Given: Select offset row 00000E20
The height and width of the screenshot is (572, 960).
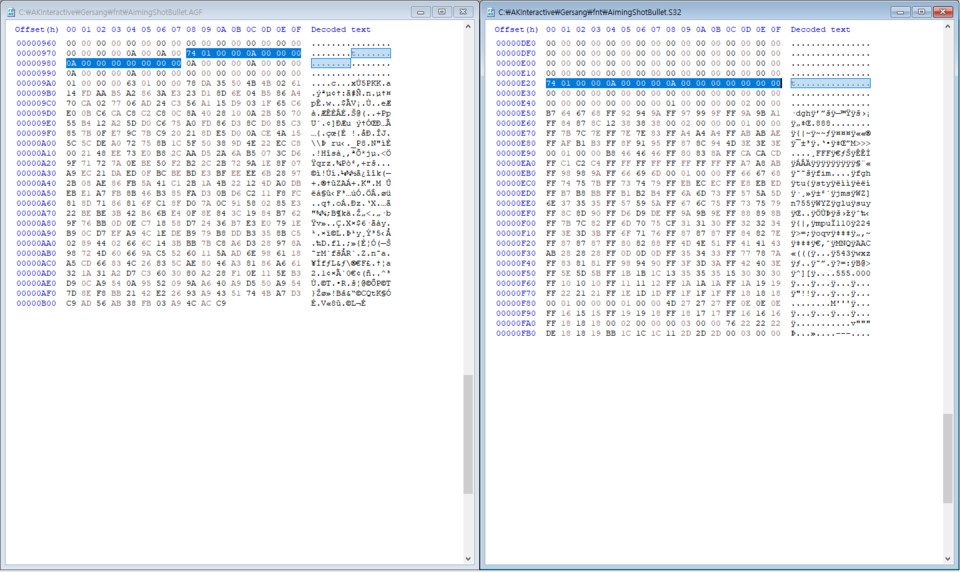Looking at the screenshot, I should tap(515, 83).
